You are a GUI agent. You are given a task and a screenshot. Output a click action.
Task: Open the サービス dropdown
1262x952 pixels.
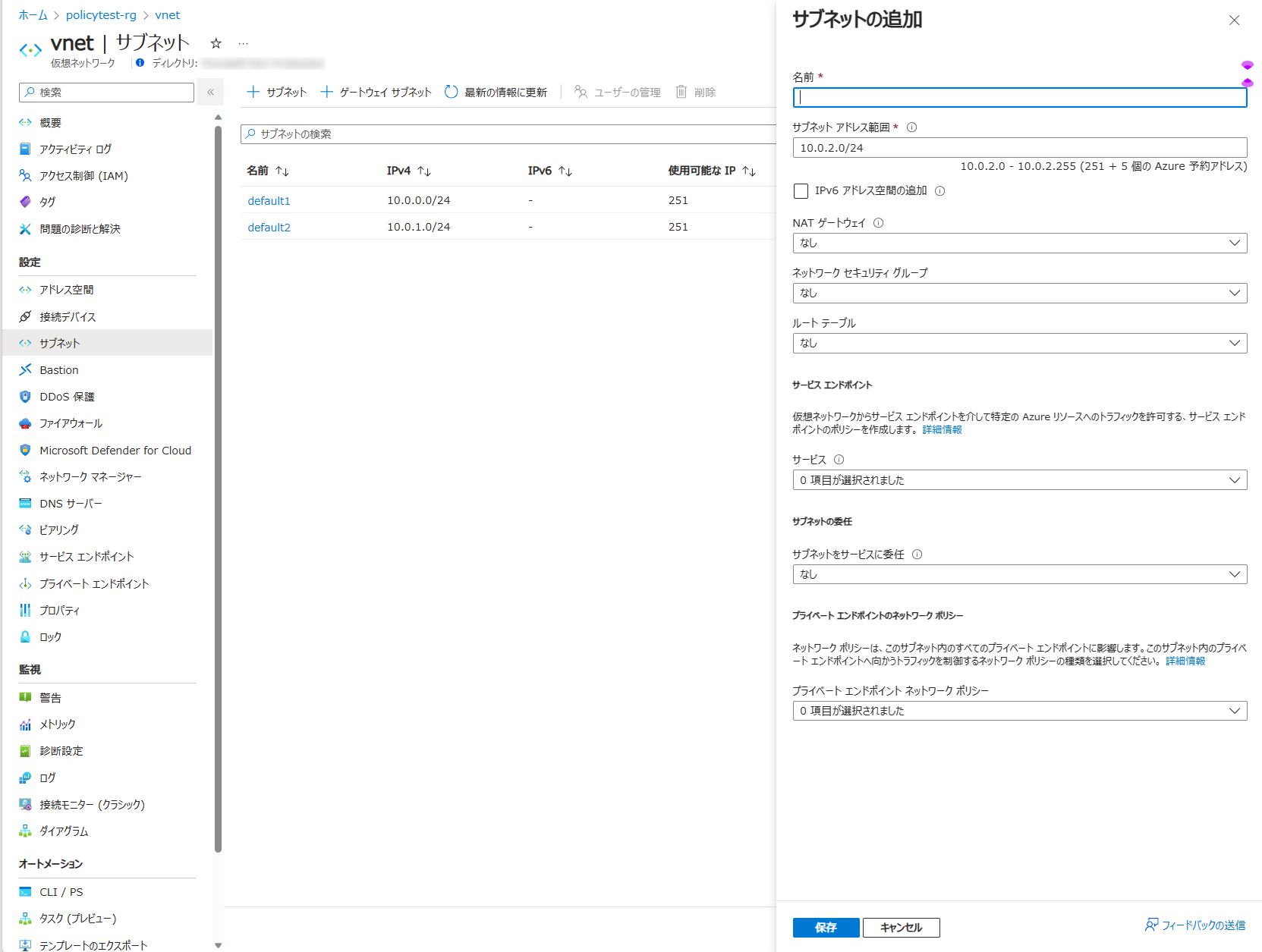[x=1020, y=479]
